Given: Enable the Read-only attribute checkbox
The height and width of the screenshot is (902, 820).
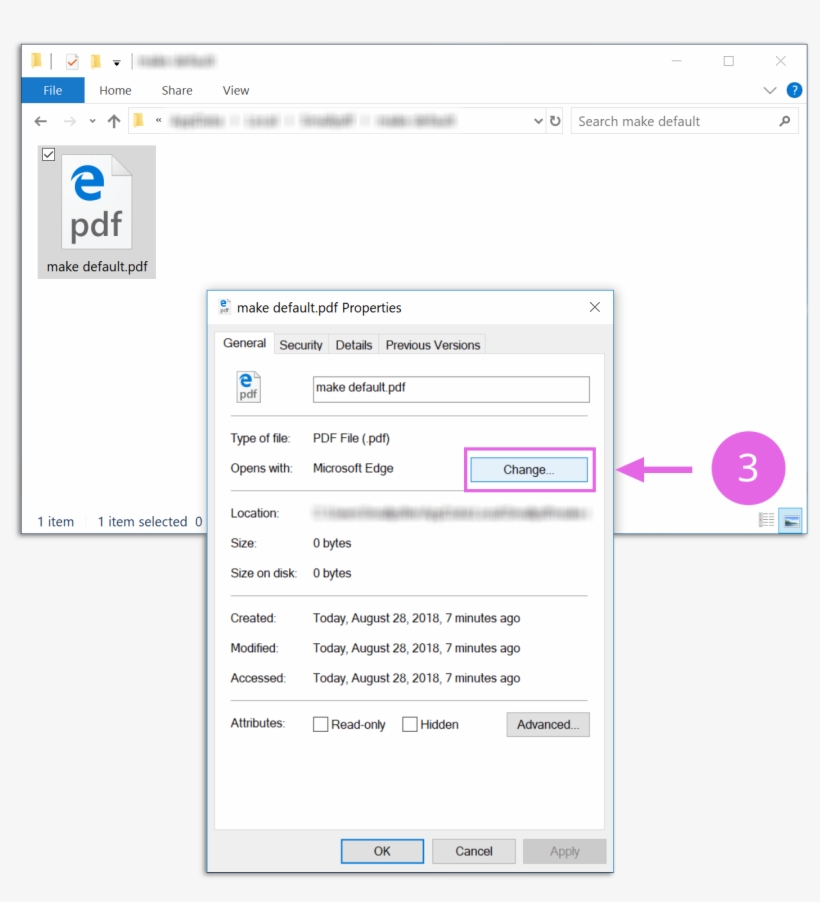Looking at the screenshot, I should 321,724.
